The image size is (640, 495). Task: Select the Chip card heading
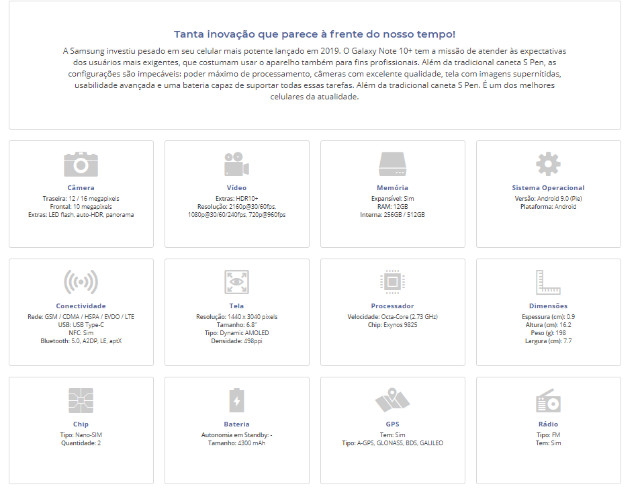click(x=81, y=424)
